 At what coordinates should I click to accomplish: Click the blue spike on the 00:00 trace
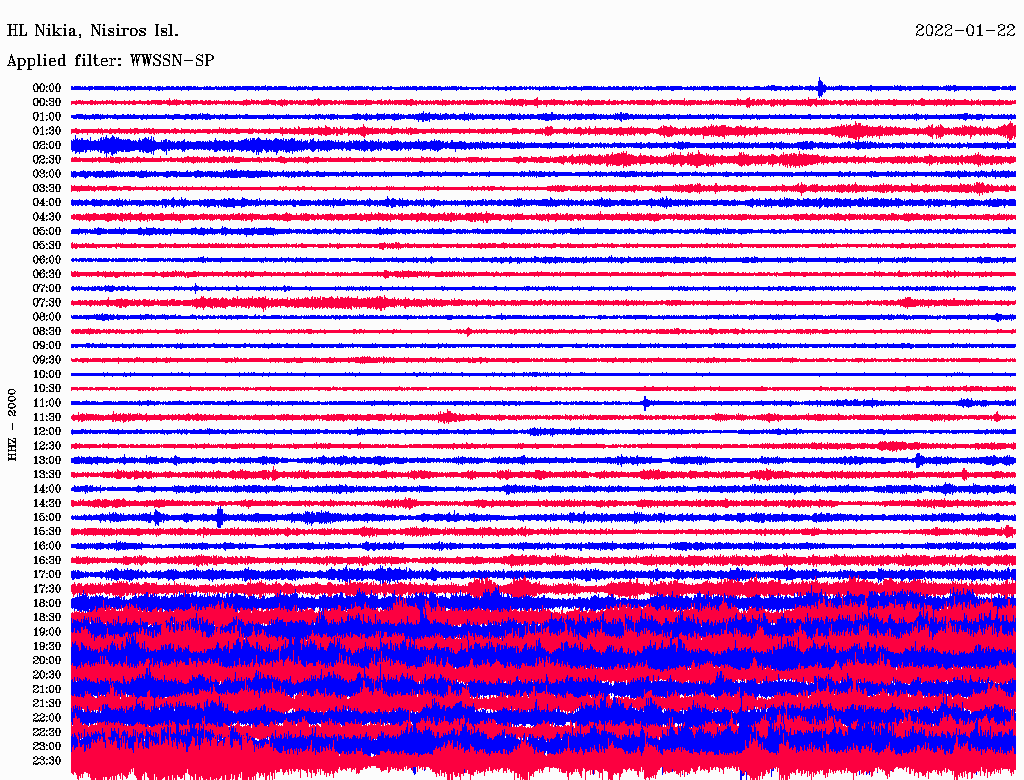[x=821, y=88]
